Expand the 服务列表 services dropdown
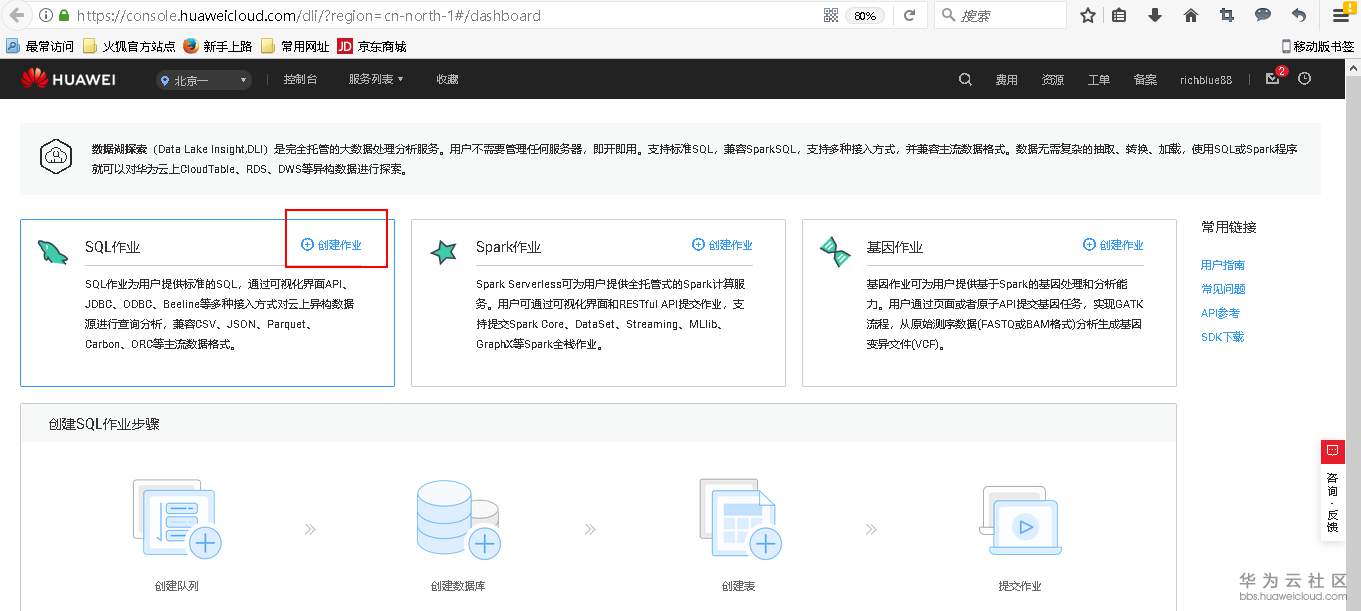 tap(375, 78)
